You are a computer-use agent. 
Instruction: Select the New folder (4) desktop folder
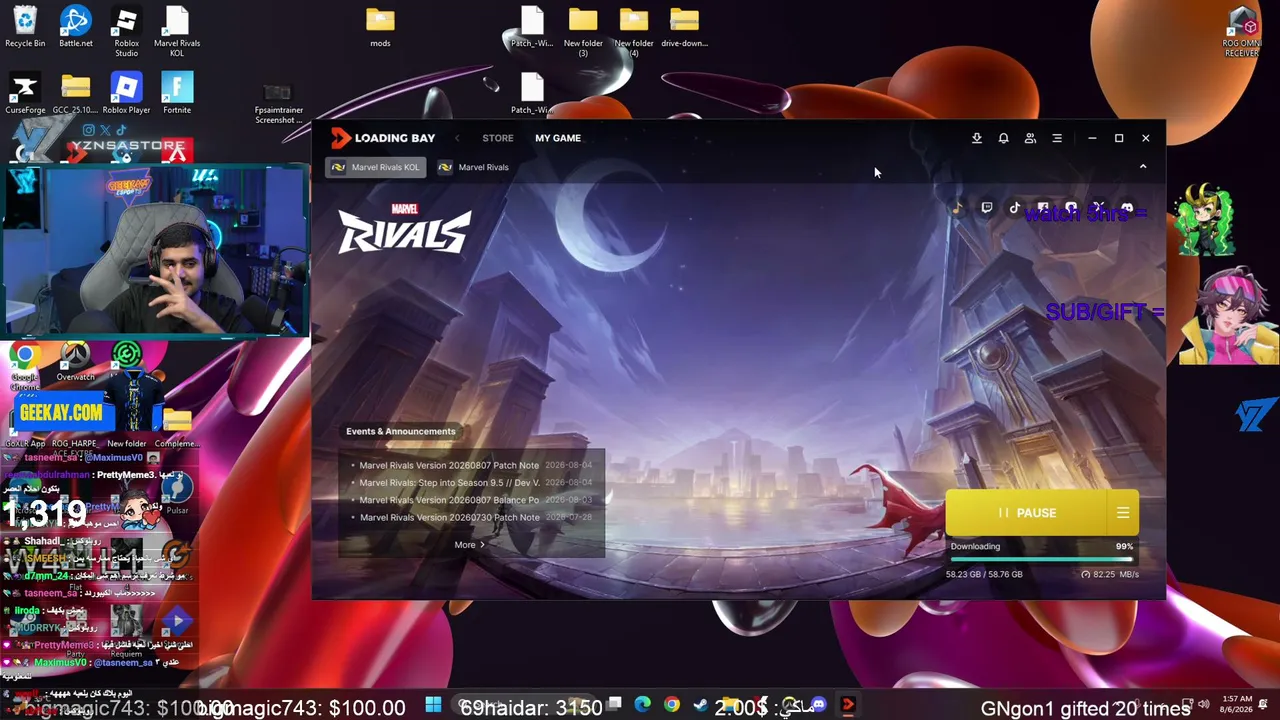click(634, 32)
